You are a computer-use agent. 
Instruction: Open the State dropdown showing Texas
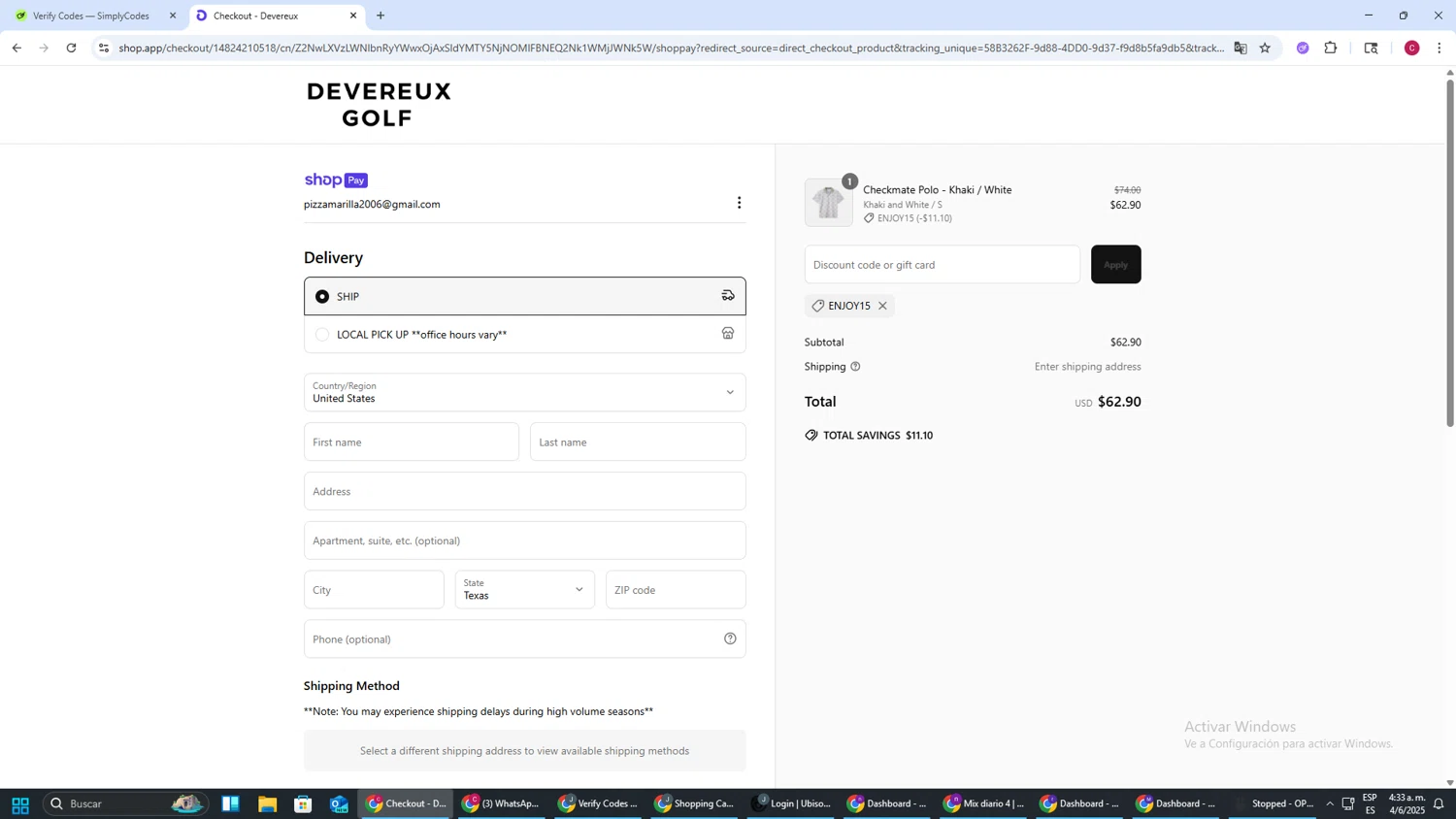(x=524, y=590)
